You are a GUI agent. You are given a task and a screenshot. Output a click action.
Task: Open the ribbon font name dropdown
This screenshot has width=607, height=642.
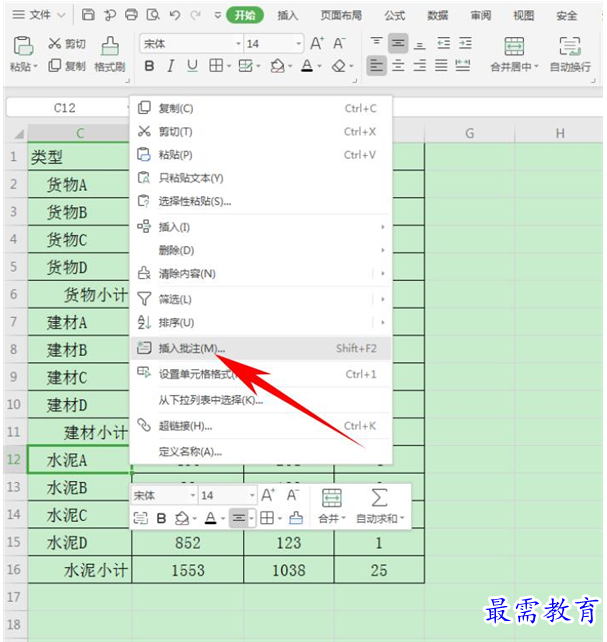pyautogui.click(x=238, y=44)
